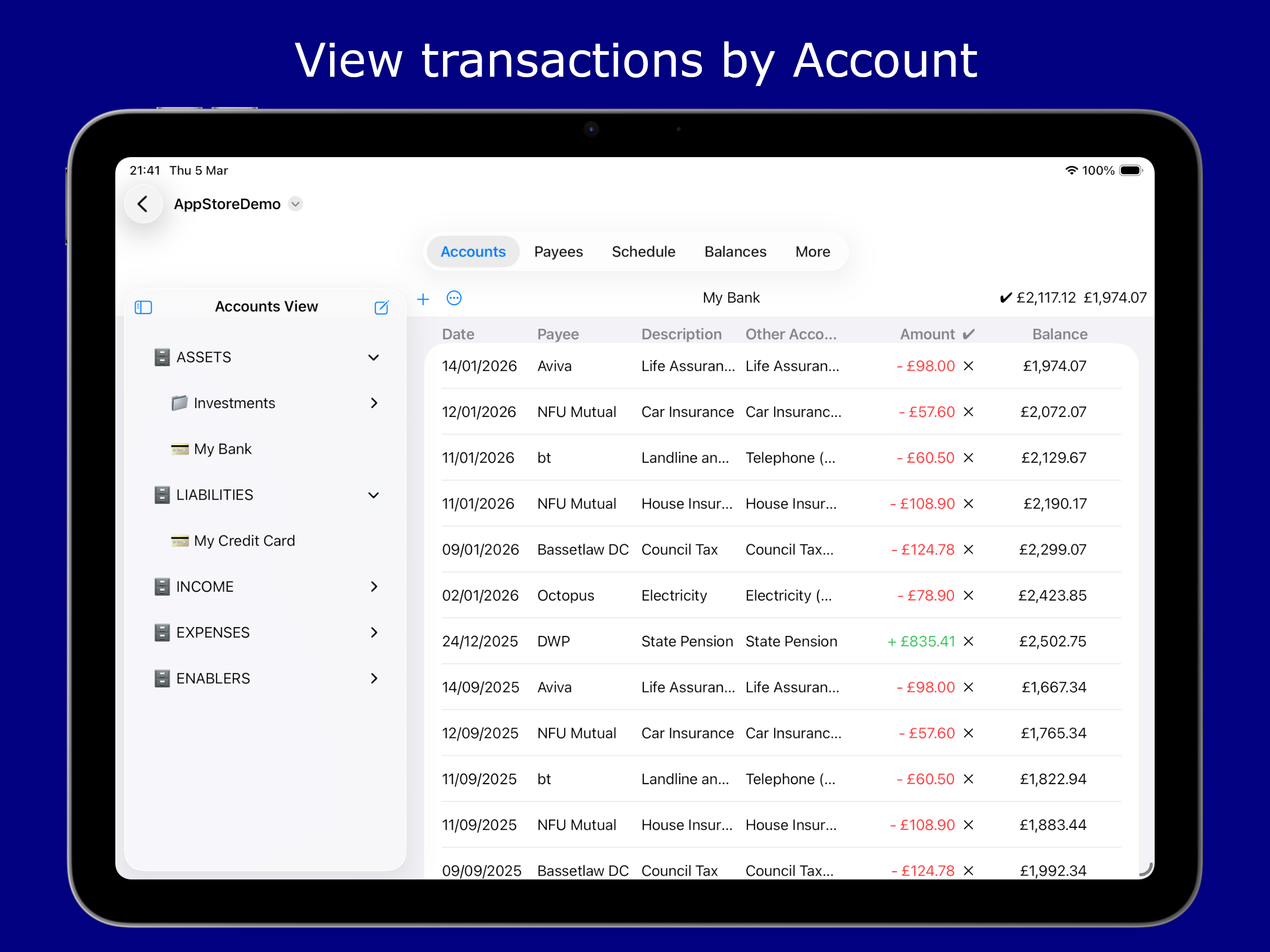
Task: Toggle the sidebar panel icon
Action: coord(143,307)
